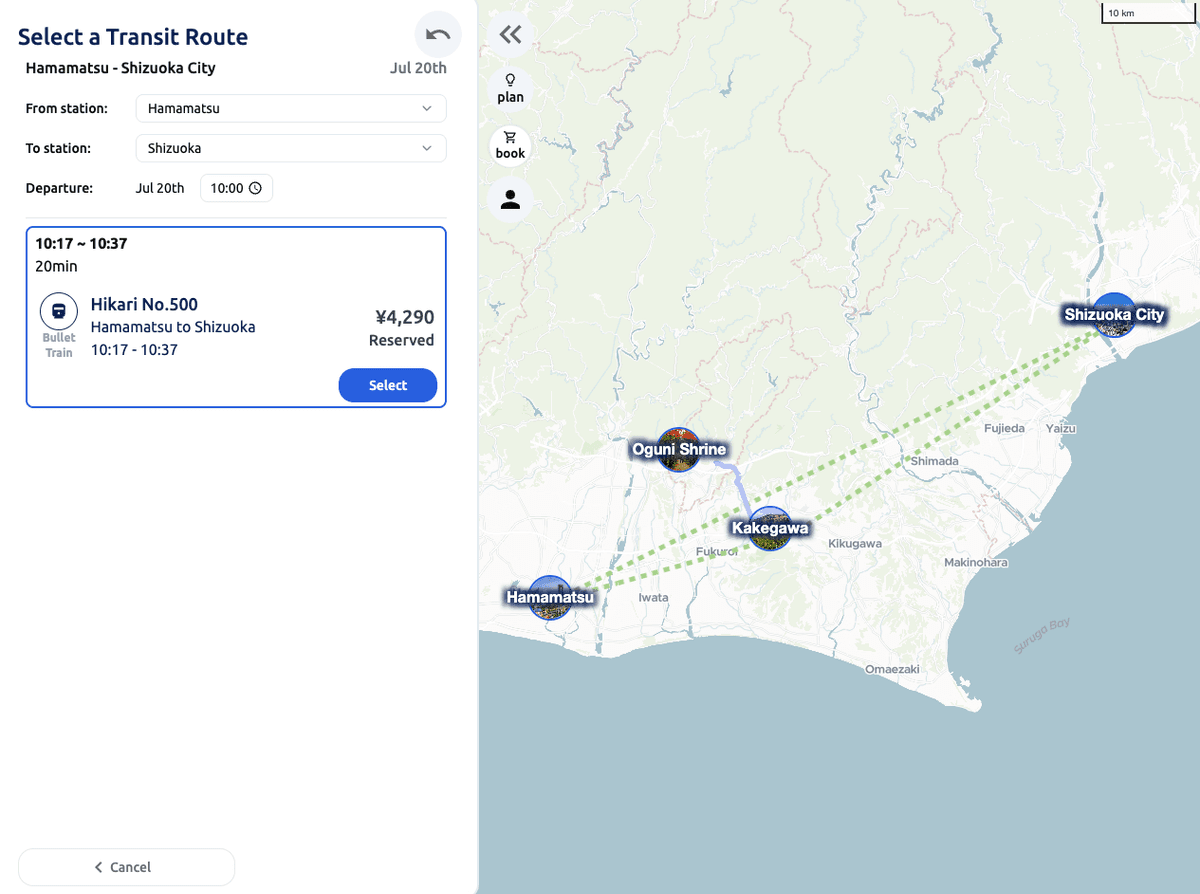Cancel the transit route selection
Screen dimensions: 1200x894
click(x=126, y=866)
